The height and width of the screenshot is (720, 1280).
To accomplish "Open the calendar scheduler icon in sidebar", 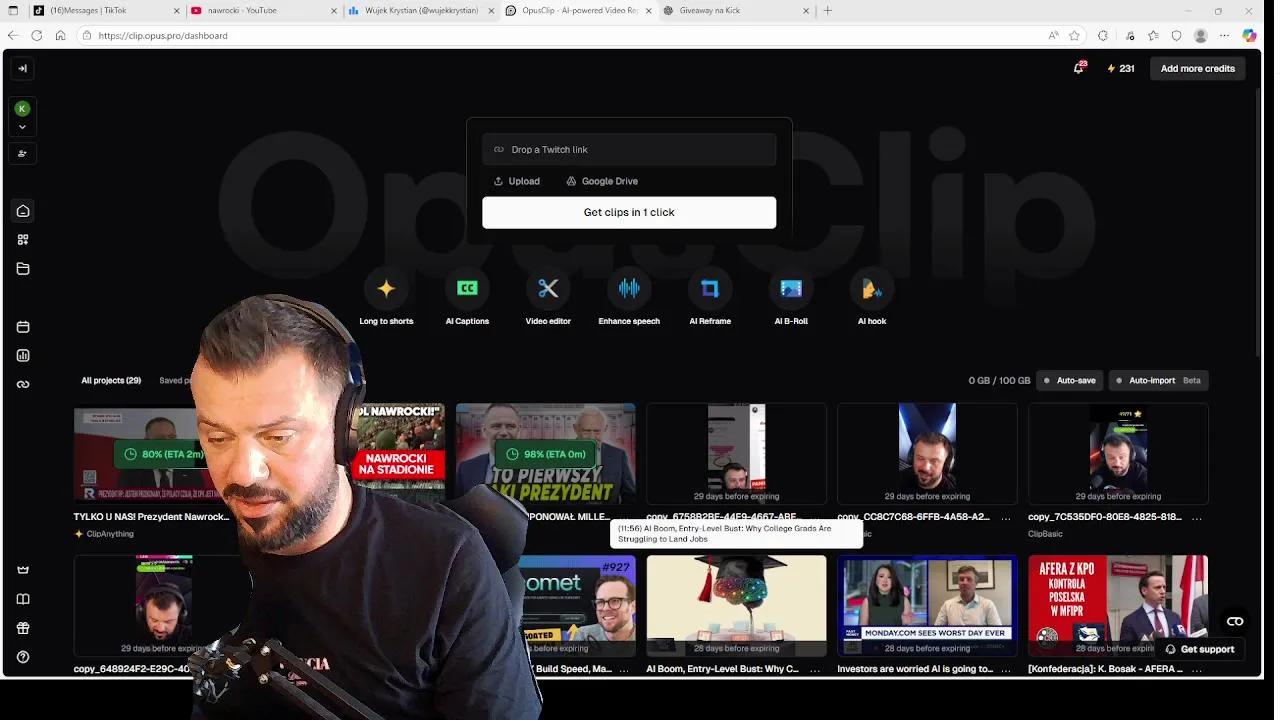I will coord(23,327).
